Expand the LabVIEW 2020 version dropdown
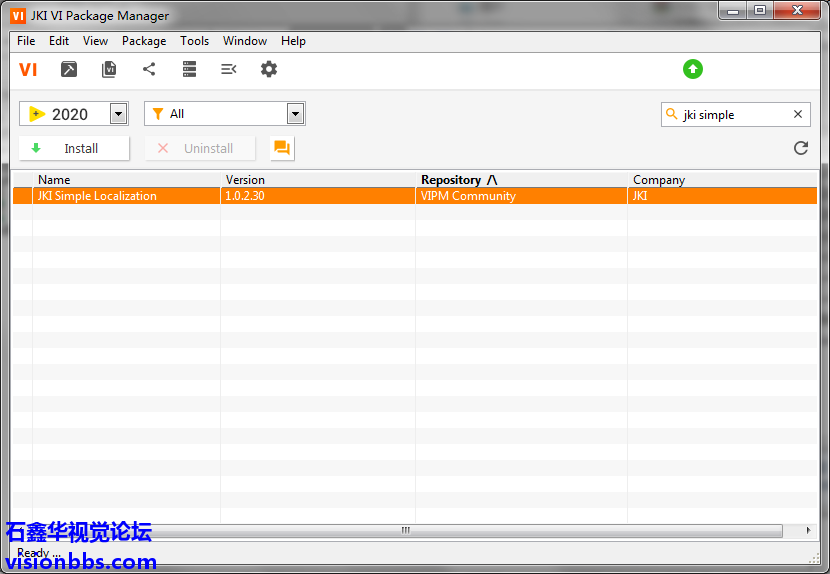Viewport: 830px width, 574px height. [x=118, y=114]
